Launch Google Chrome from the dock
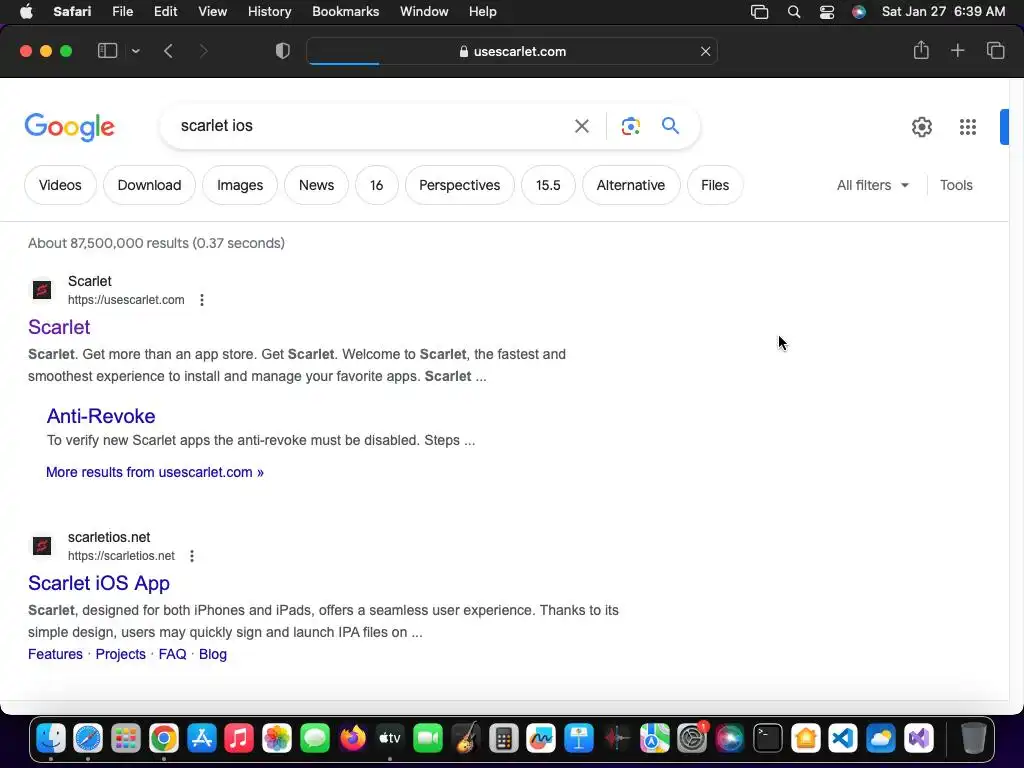 point(163,739)
